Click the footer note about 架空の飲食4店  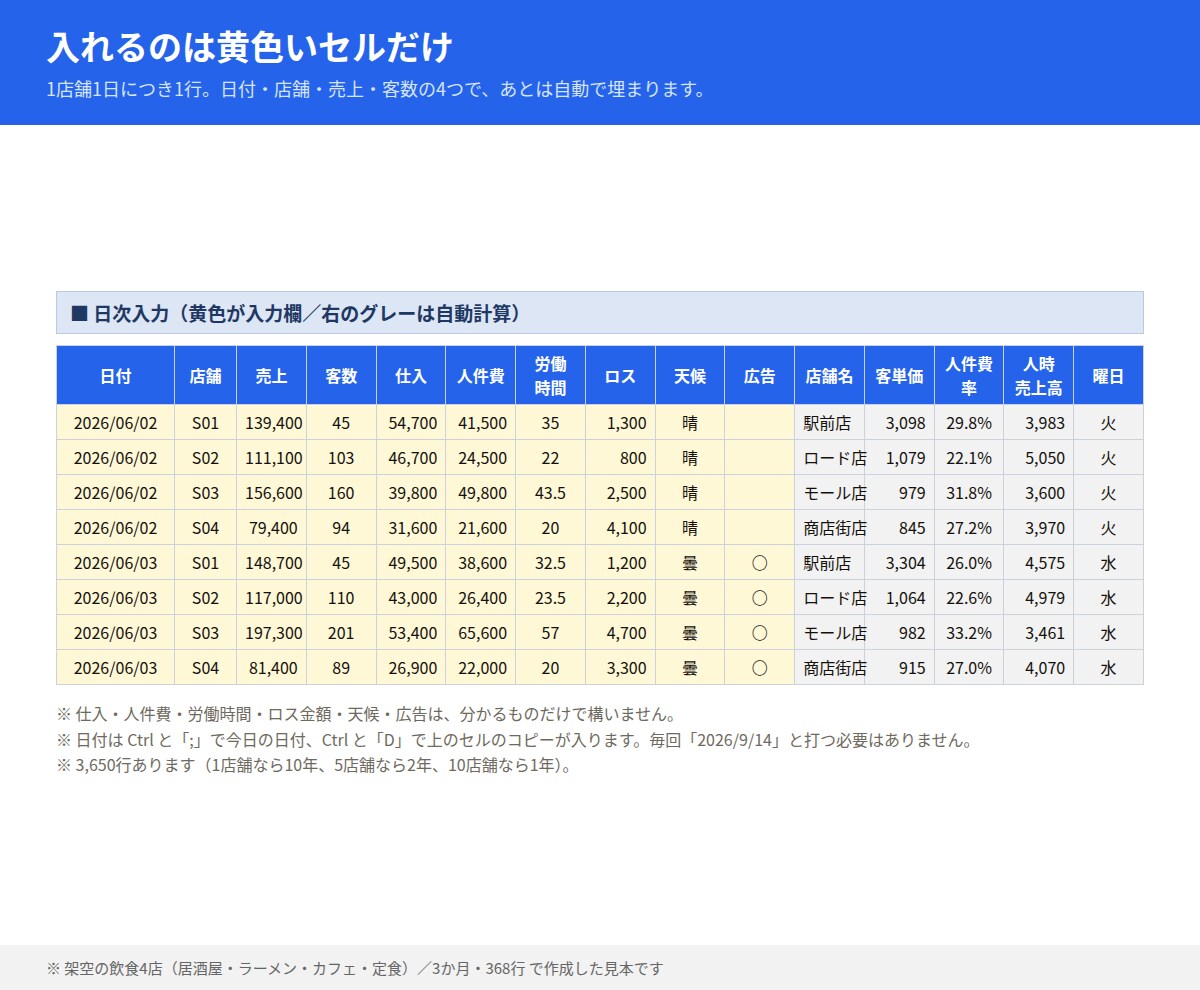pos(355,968)
